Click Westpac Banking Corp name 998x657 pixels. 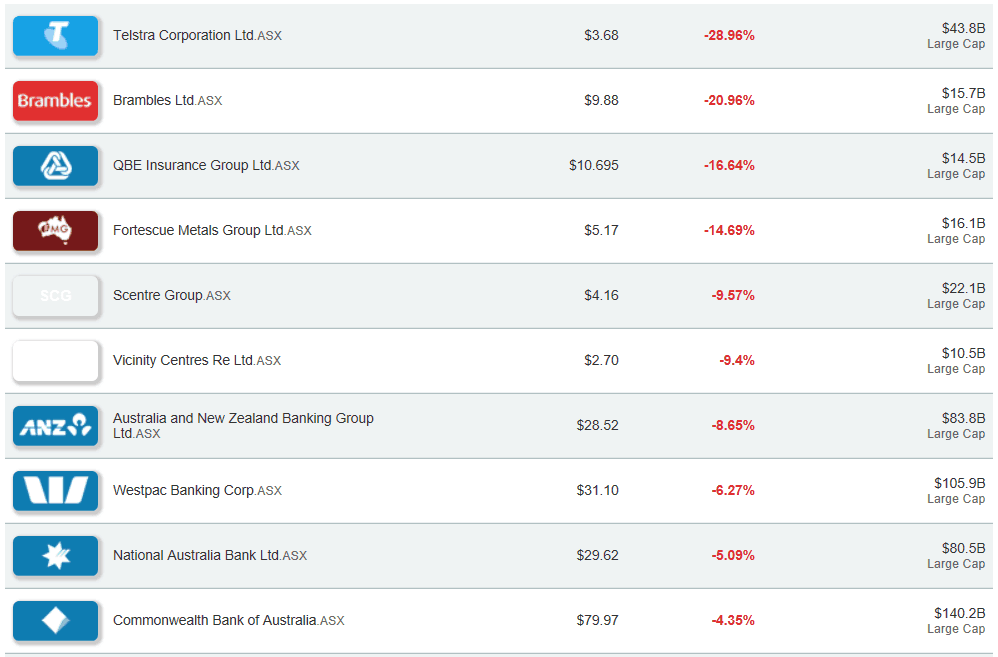pos(184,490)
